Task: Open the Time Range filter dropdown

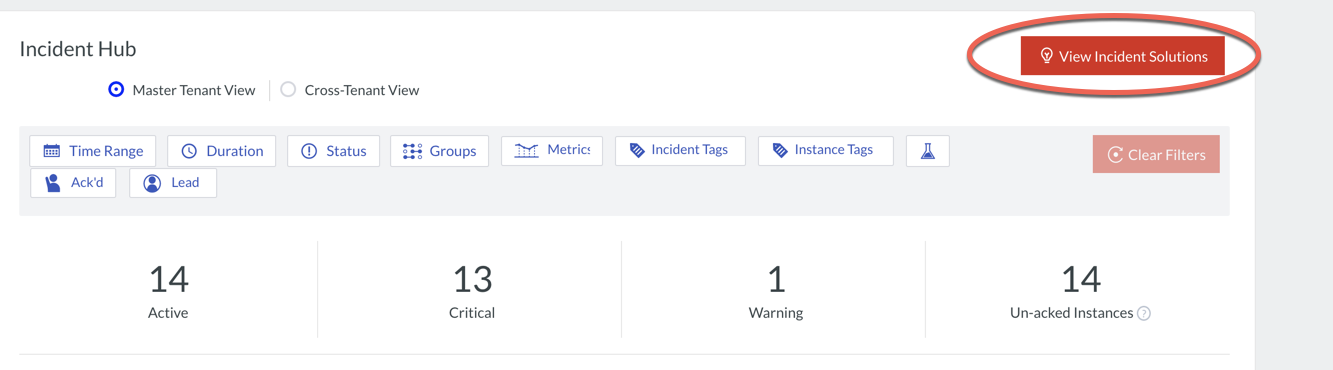Action: pos(93,151)
